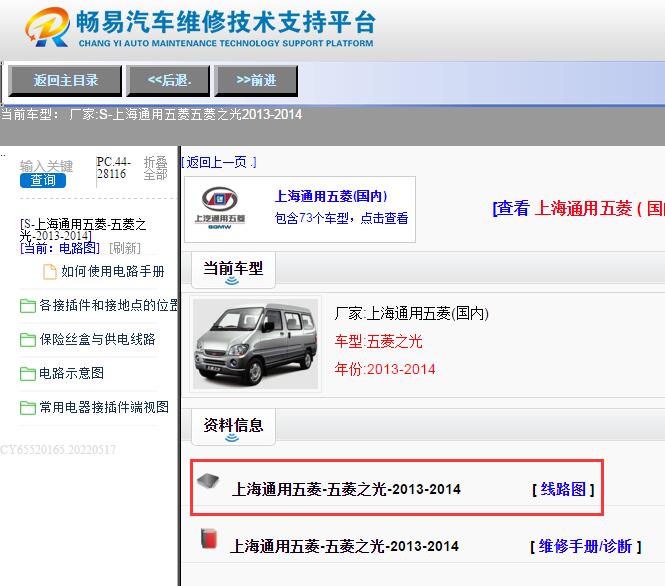Click 折叠全部 to collapse all
The width and height of the screenshot is (665, 586).
pyautogui.click(x=155, y=168)
